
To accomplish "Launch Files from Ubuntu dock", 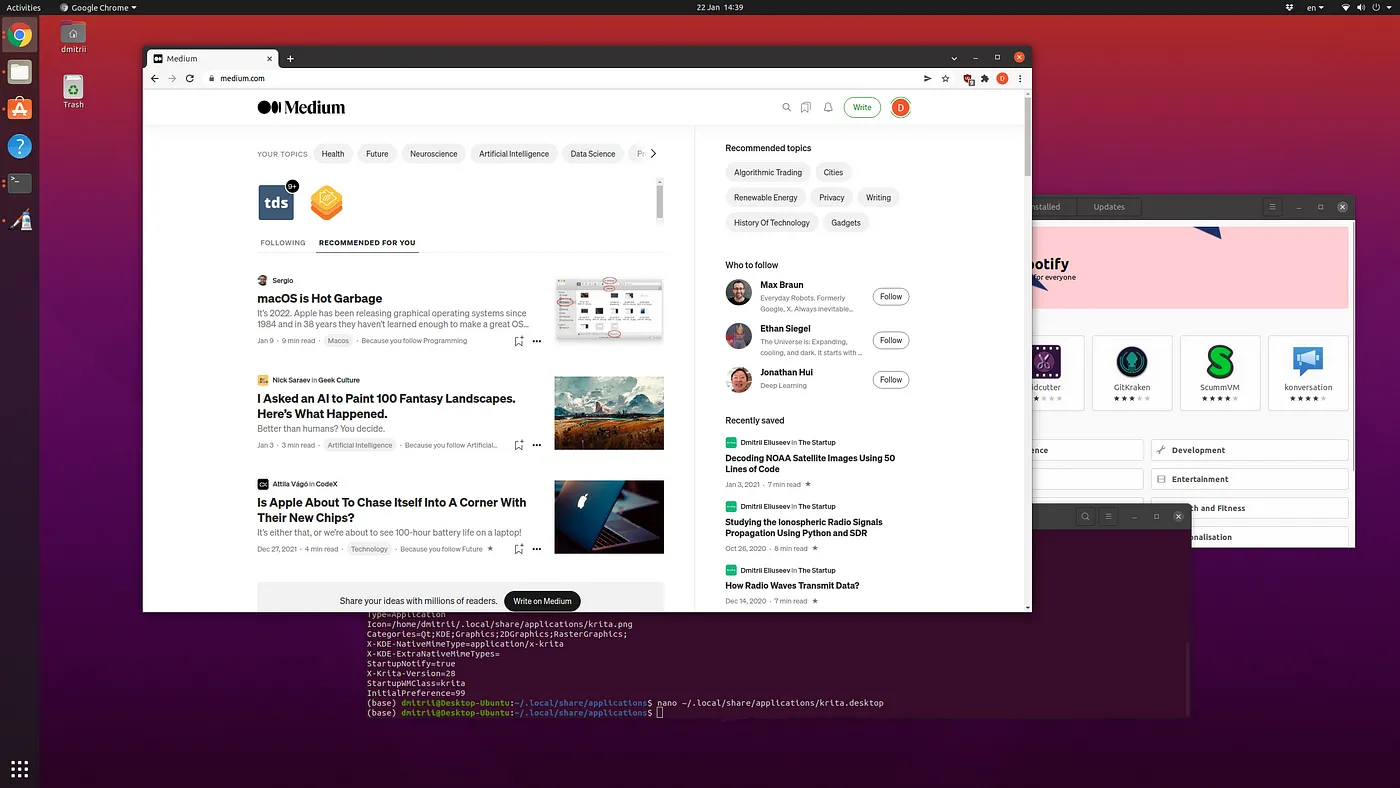I will point(19,72).
